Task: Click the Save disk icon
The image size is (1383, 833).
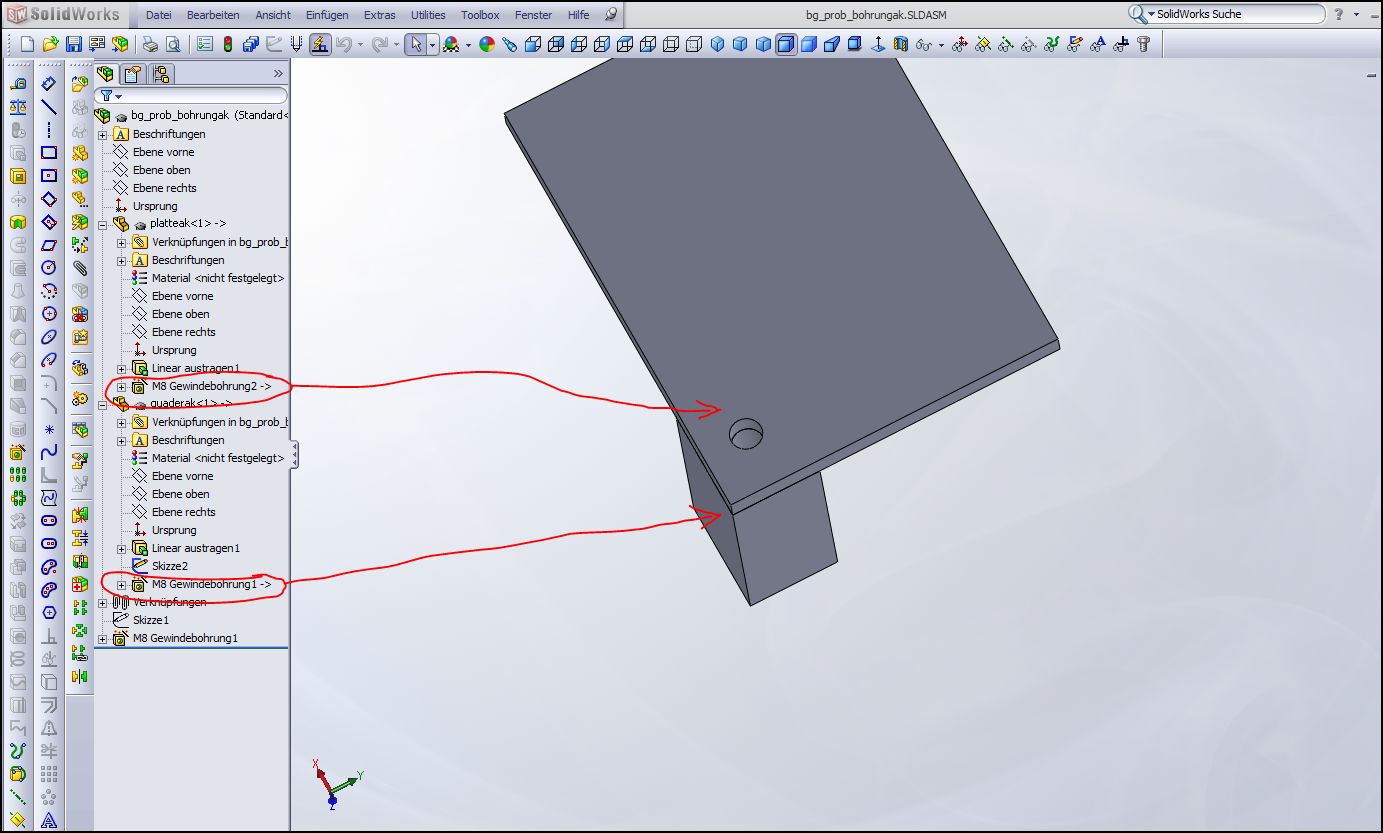Action: click(74, 45)
